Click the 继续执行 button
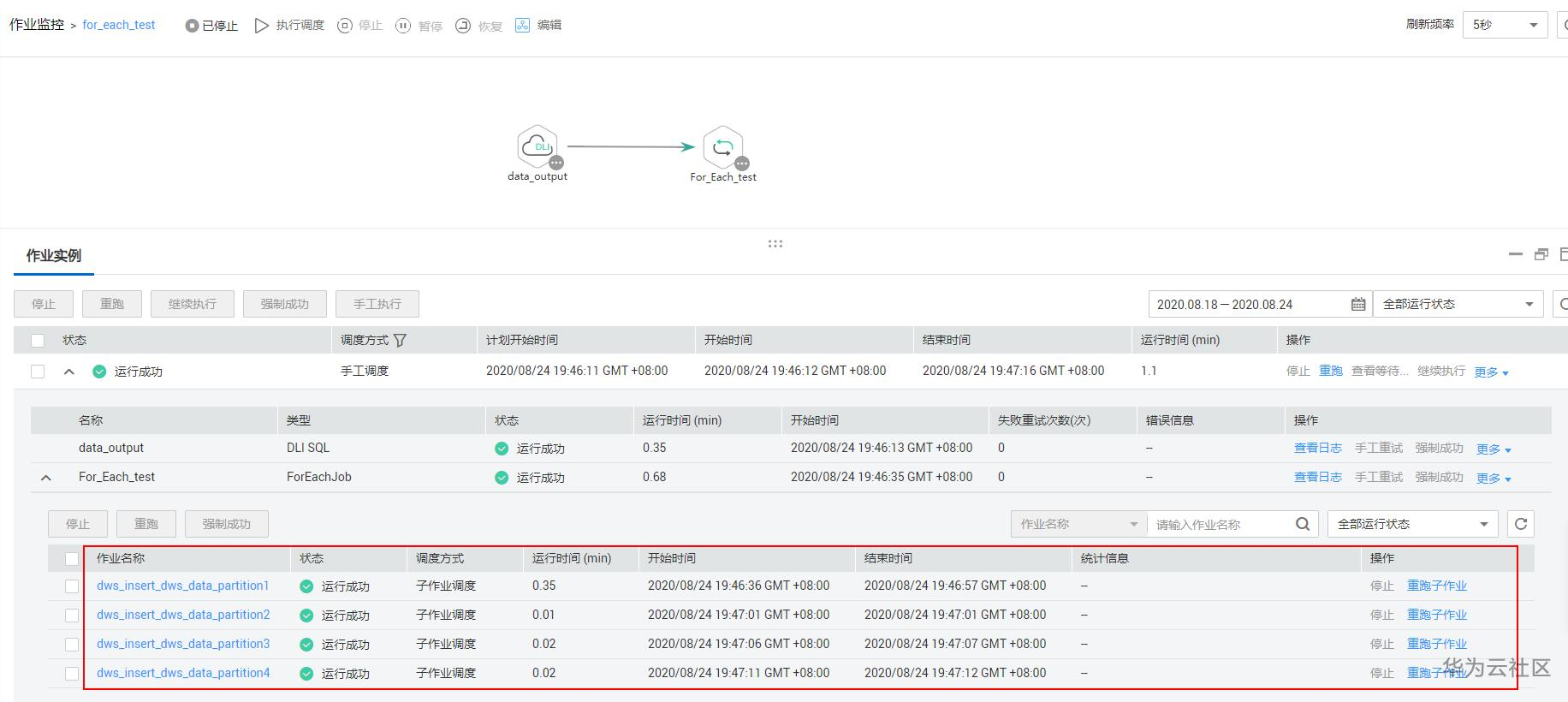 tap(192, 304)
